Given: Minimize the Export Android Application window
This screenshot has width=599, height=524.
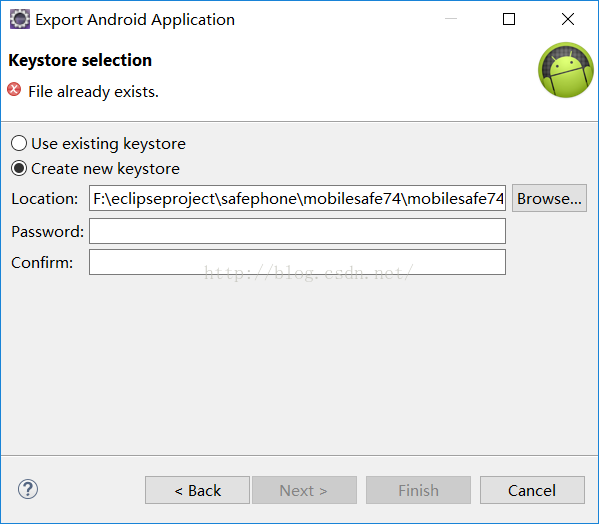Looking at the screenshot, I should coord(451,19).
